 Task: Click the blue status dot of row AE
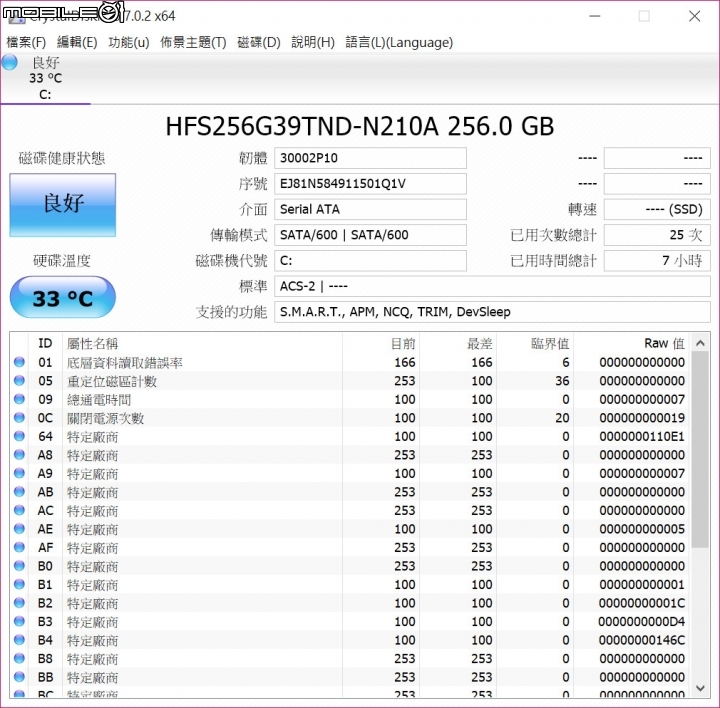pyautogui.click(x=19, y=528)
